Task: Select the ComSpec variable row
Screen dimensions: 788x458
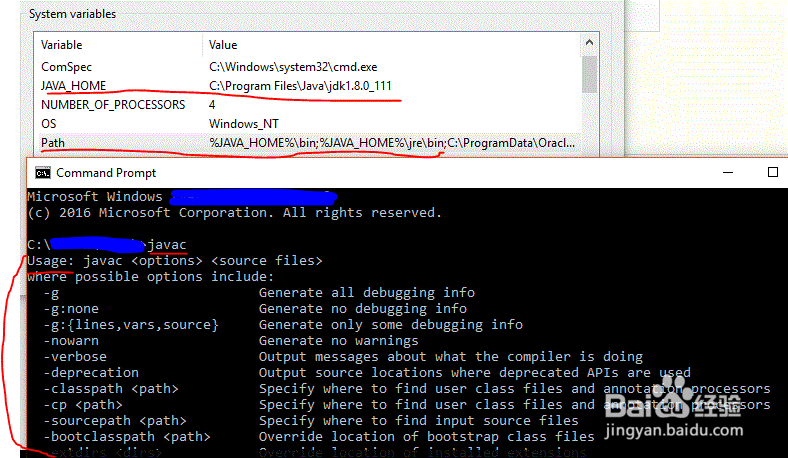Action: point(310,67)
